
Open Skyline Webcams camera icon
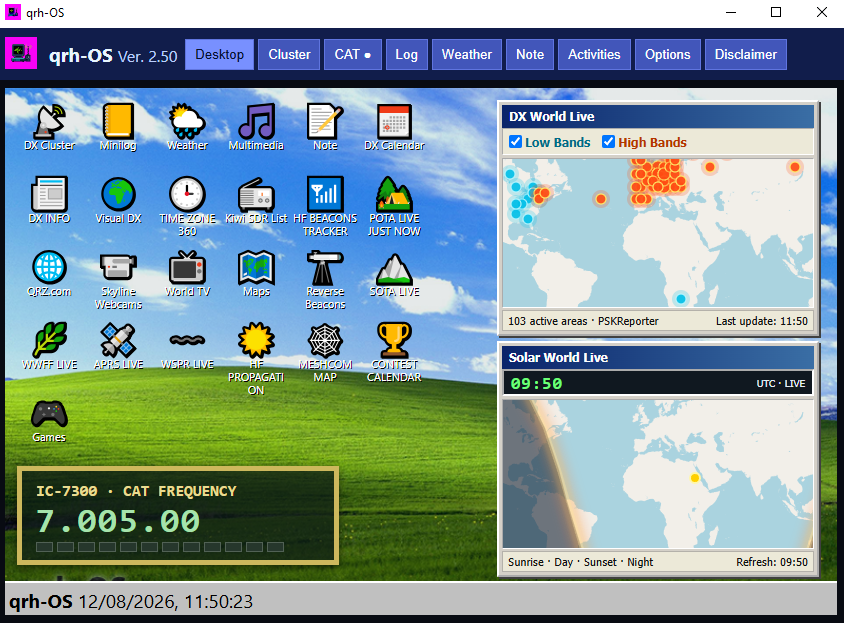pos(118,280)
